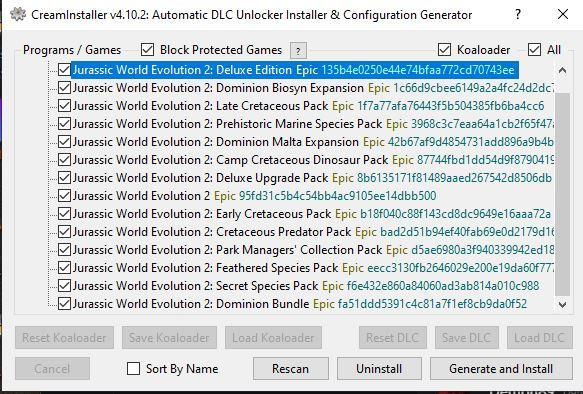
Task: Uncheck Secret Species Pack checkbox
Action: [64, 286]
